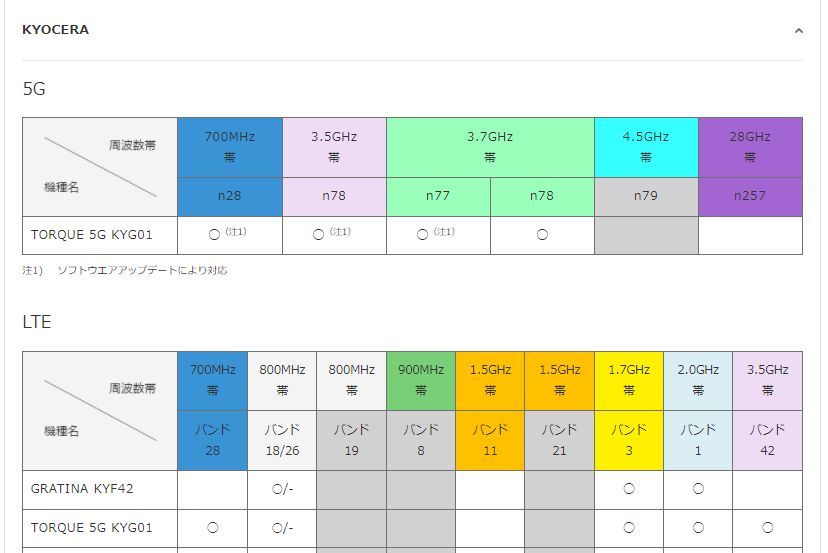Collapse the KYOCERA section with the chevron
Screen dimensions: 828x553
[798, 31]
